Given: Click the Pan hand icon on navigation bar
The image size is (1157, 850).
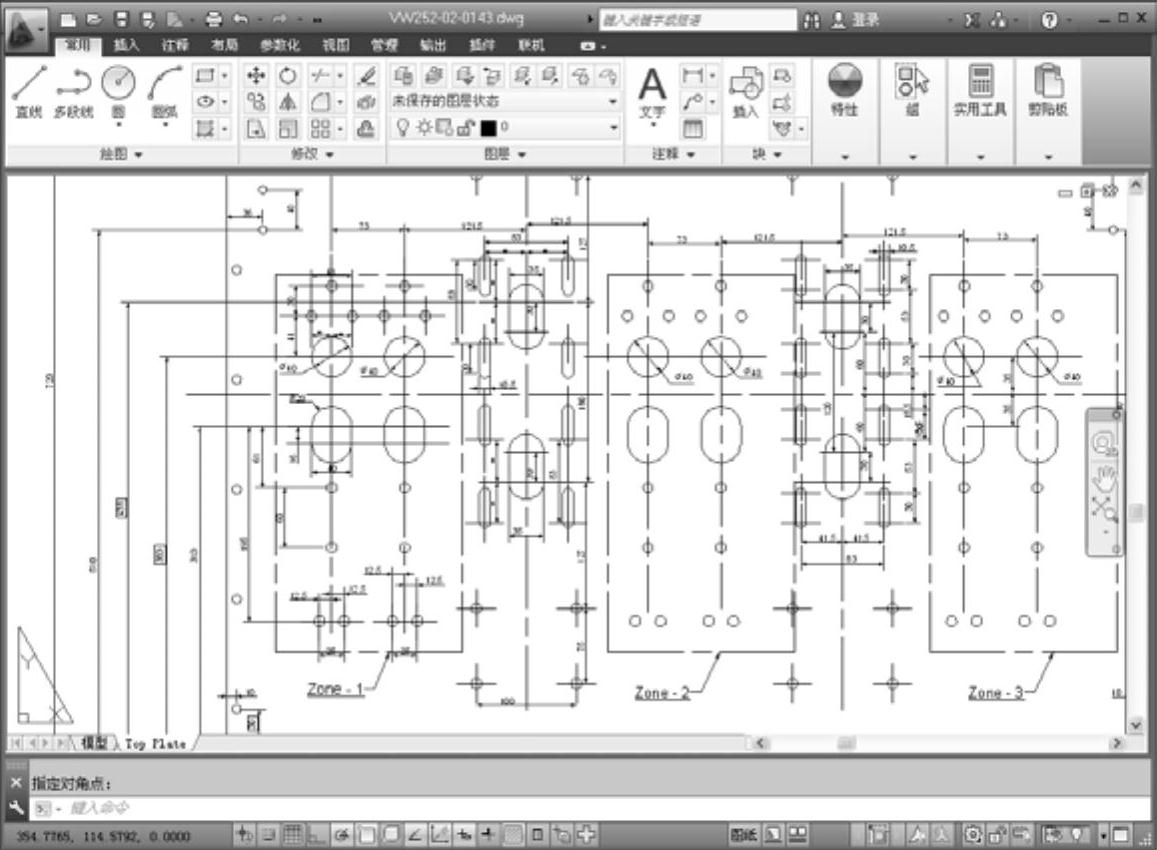Looking at the screenshot, I should [1105, 477].
